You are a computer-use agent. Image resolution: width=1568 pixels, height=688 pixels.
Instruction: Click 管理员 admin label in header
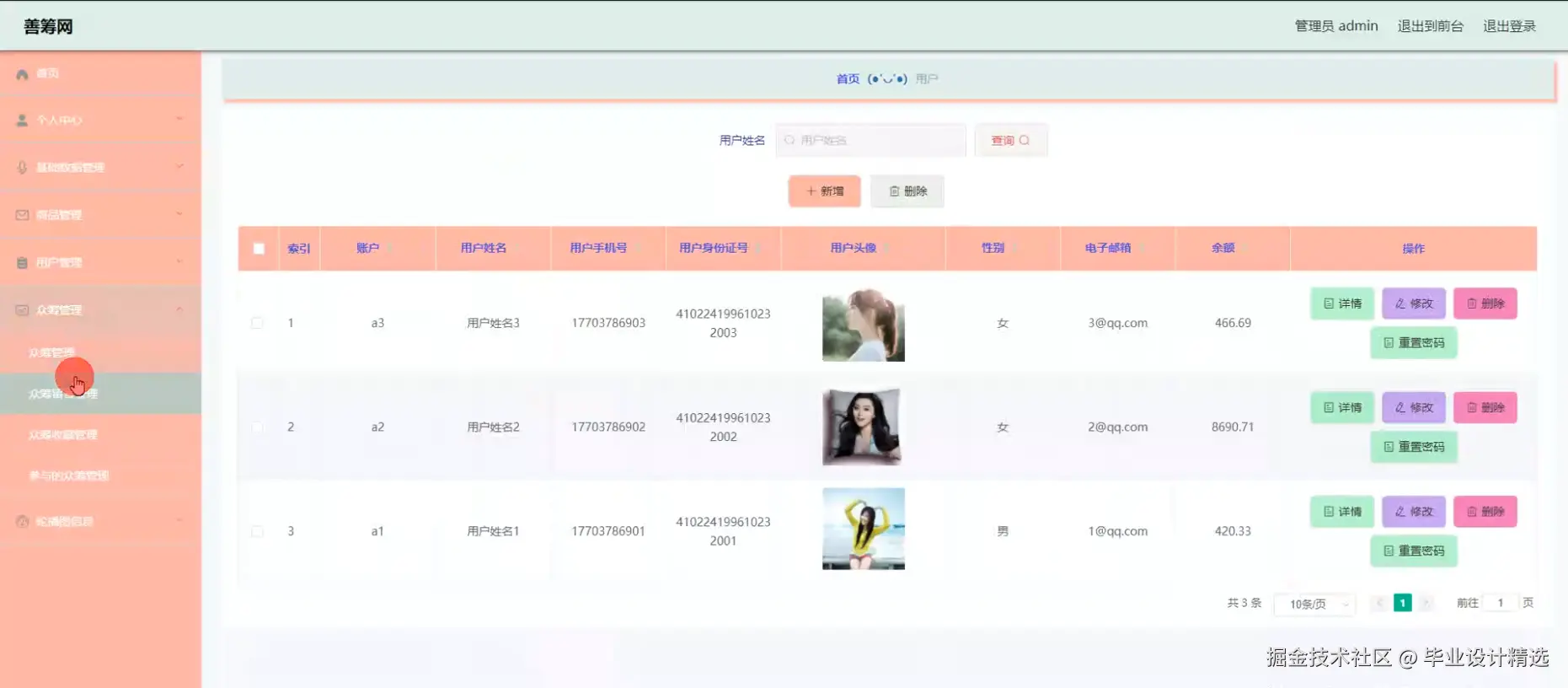click(x=1336, y=26)
